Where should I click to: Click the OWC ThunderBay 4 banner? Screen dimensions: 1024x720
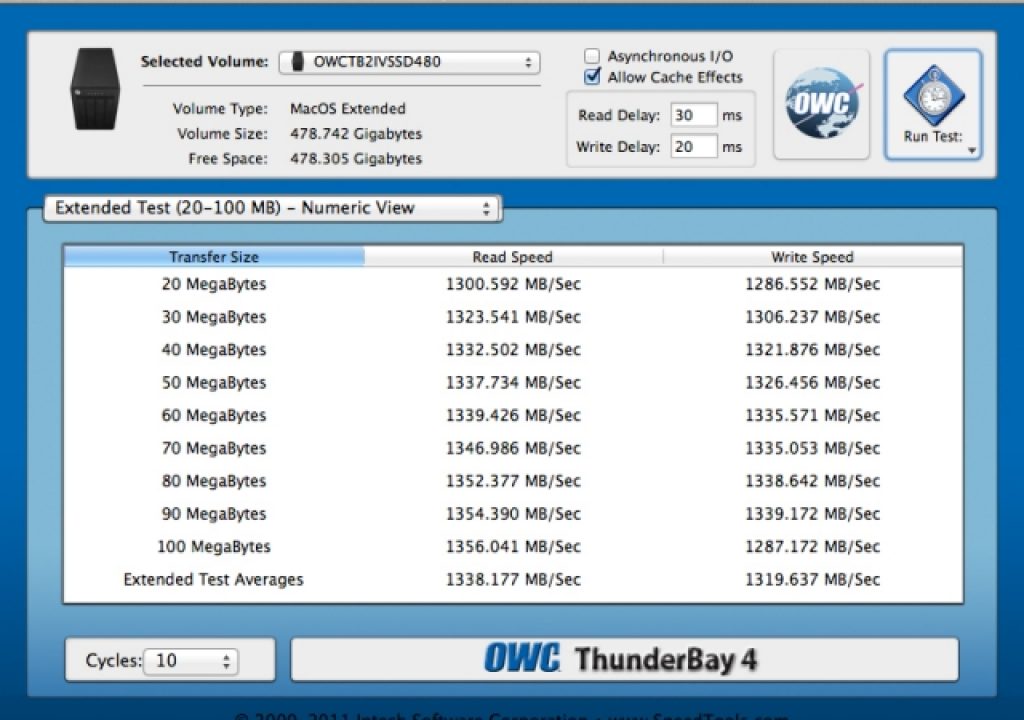tap(624, 659)
